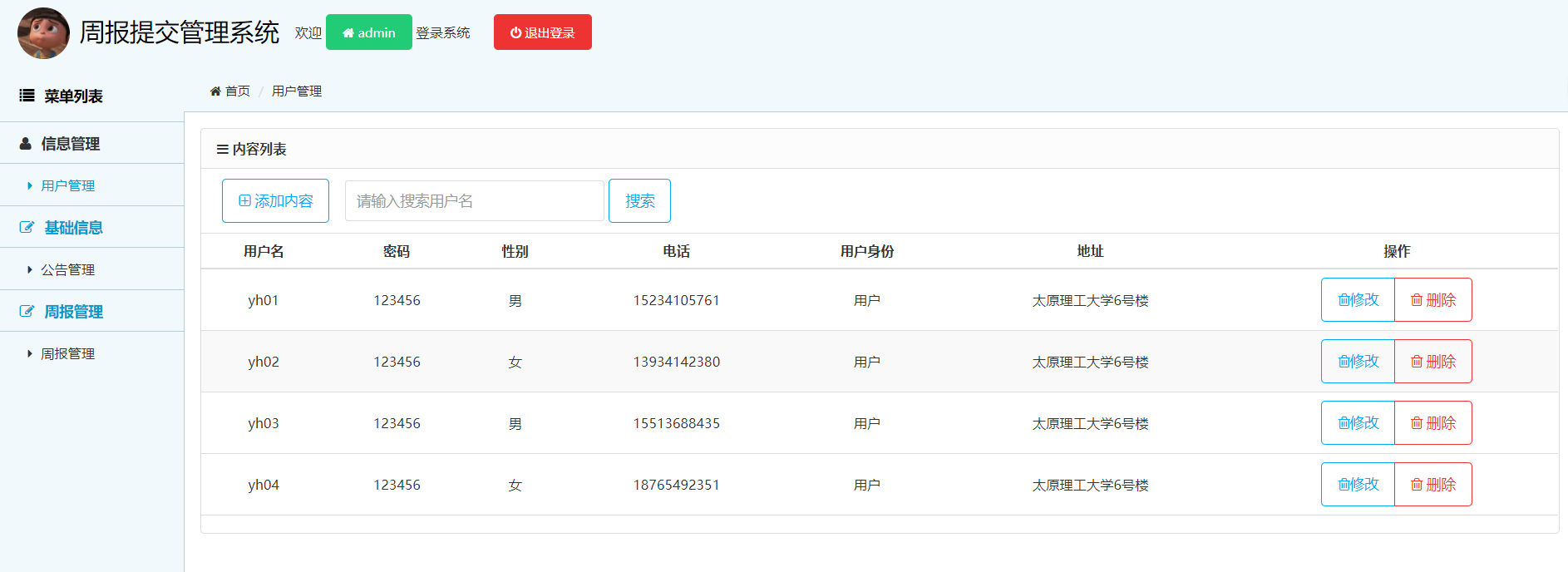Click 修改 for user yh01

tap(1358, 300)
